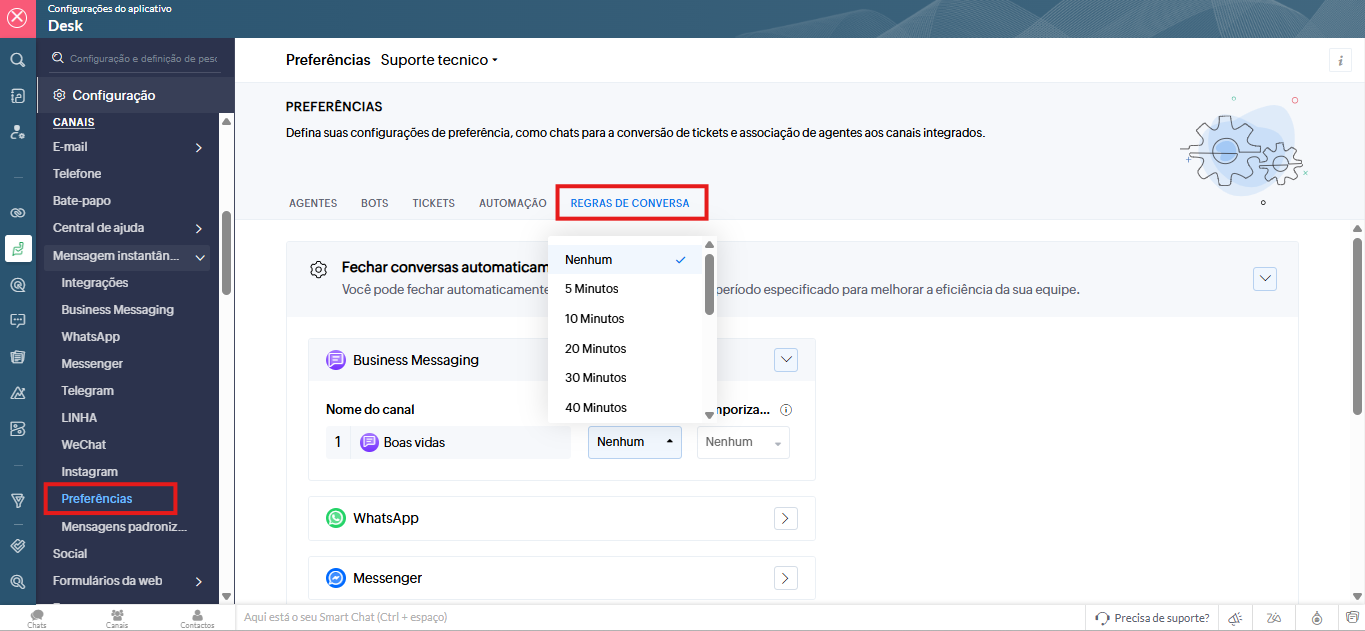
Task: Open the info icon at top right
Action: coord(1339,60)
